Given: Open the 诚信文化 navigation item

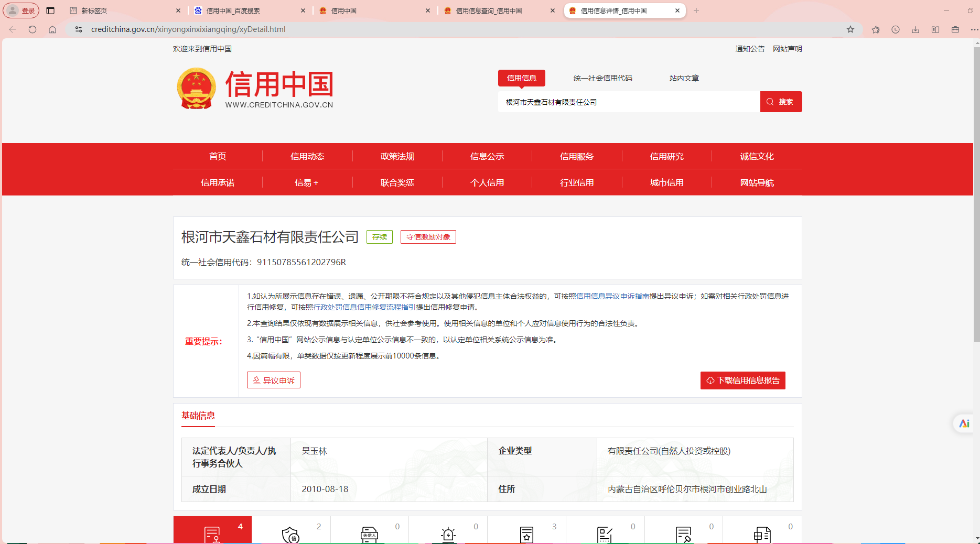Looking at the screenshot, I should 757,156.
